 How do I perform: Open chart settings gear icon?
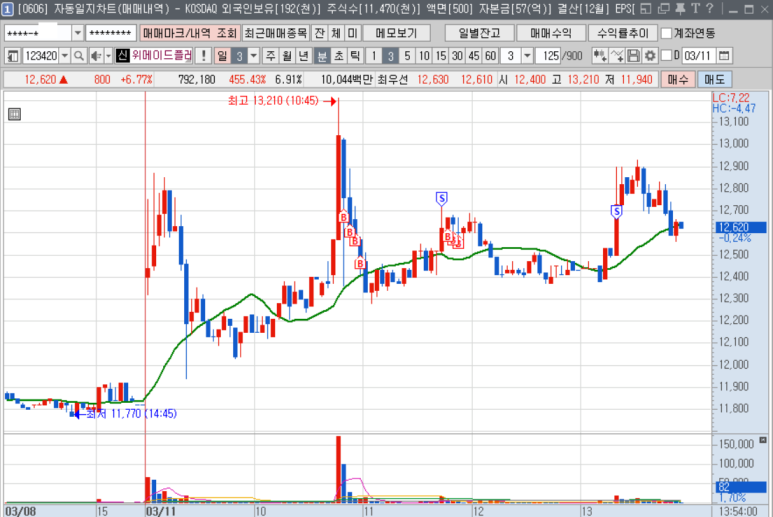click(650, 56)
